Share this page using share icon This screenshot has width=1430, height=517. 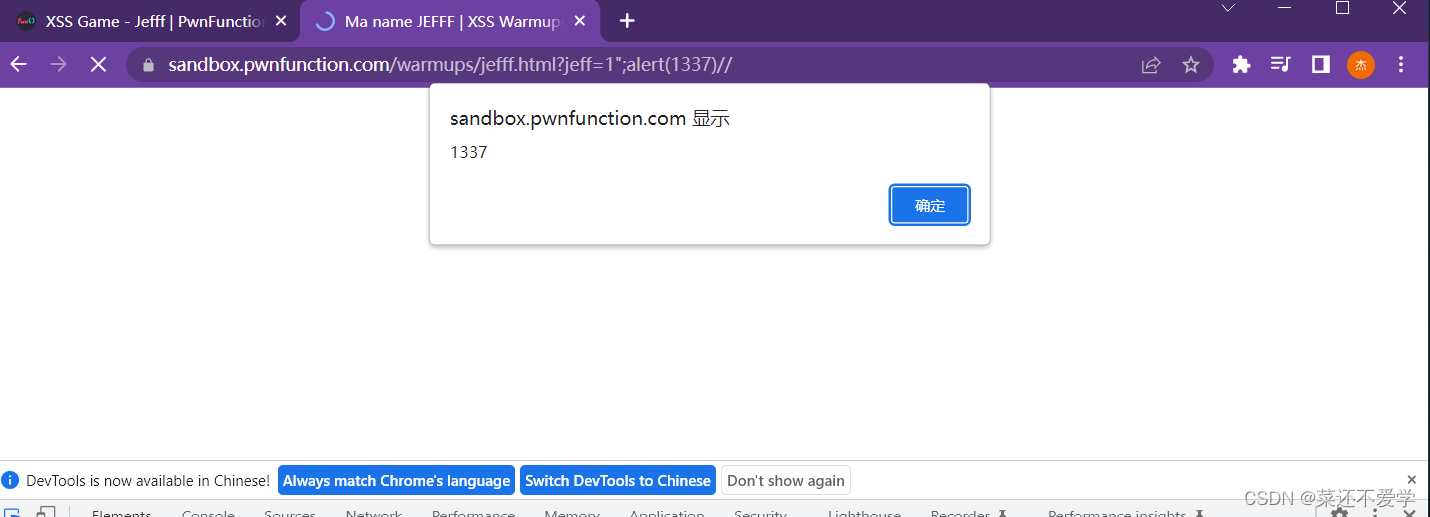point(1151,65)
